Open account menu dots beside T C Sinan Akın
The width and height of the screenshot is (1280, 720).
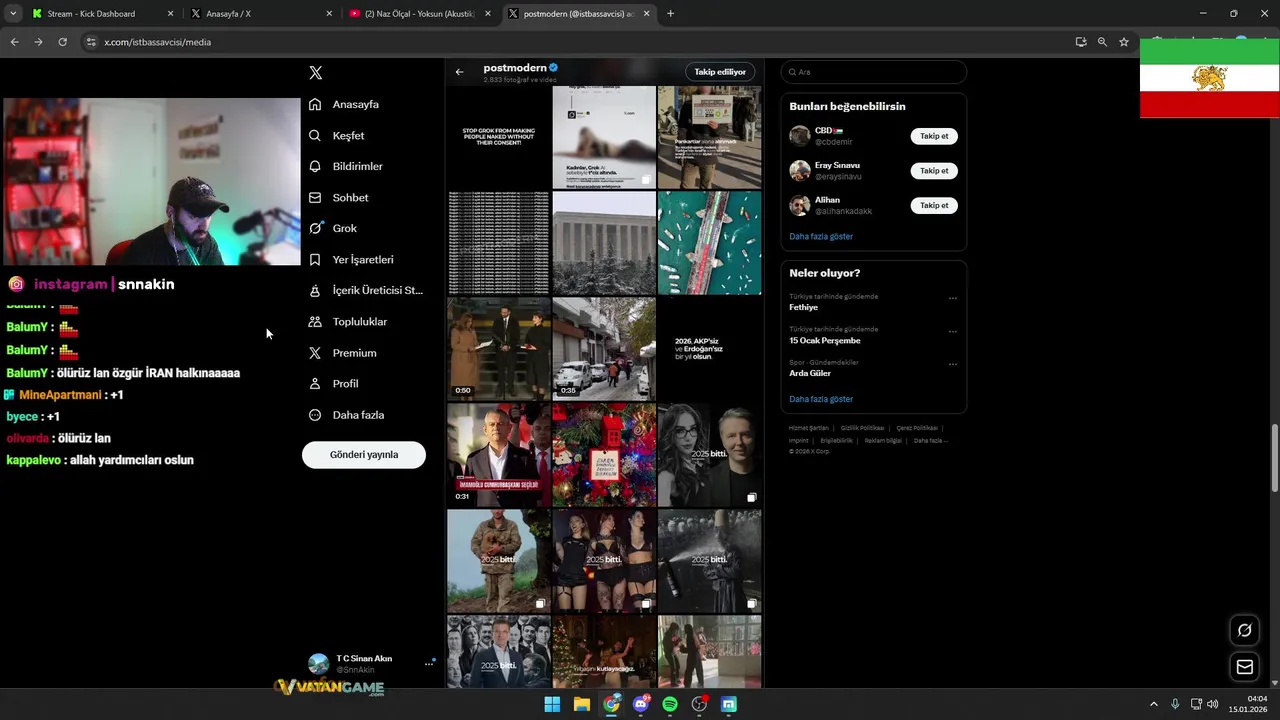(429, 663)
